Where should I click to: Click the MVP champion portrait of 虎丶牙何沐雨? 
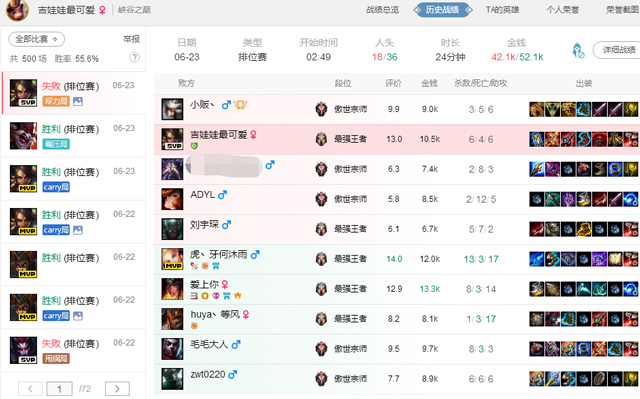tap(172, 259)
